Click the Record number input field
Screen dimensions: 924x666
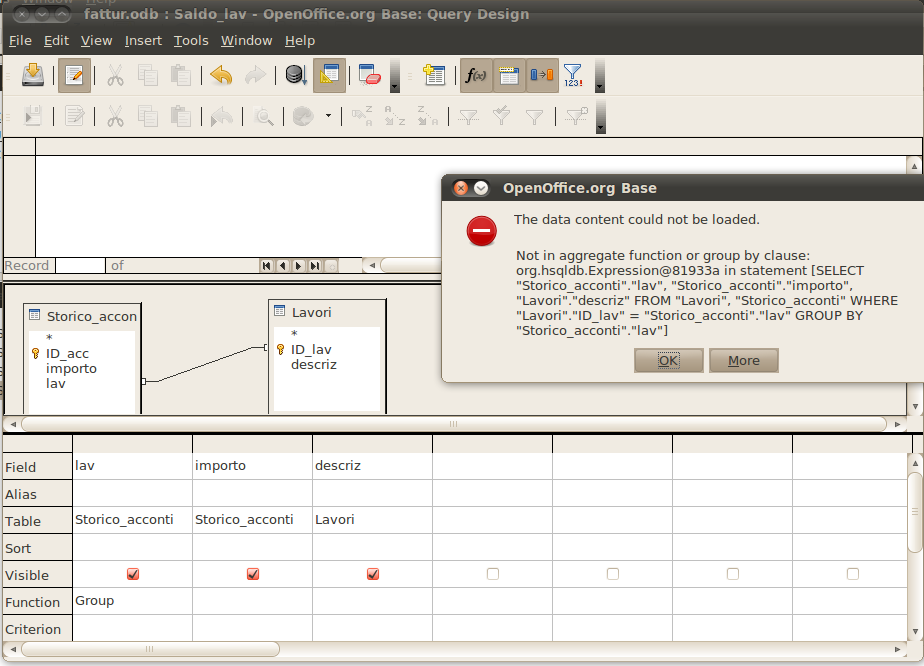(80, 265)
